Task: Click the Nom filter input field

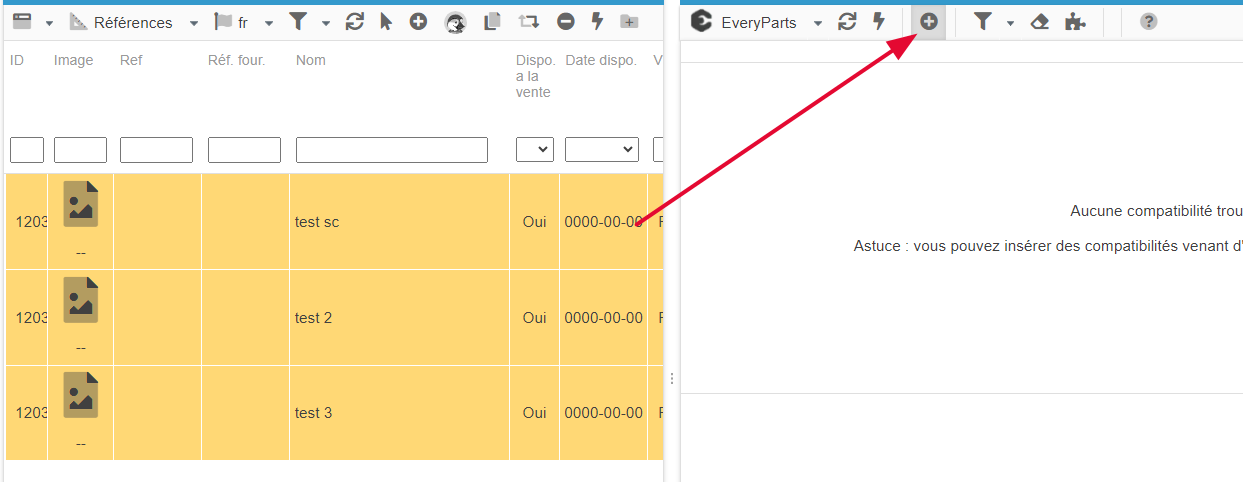Action: (391, 150)
